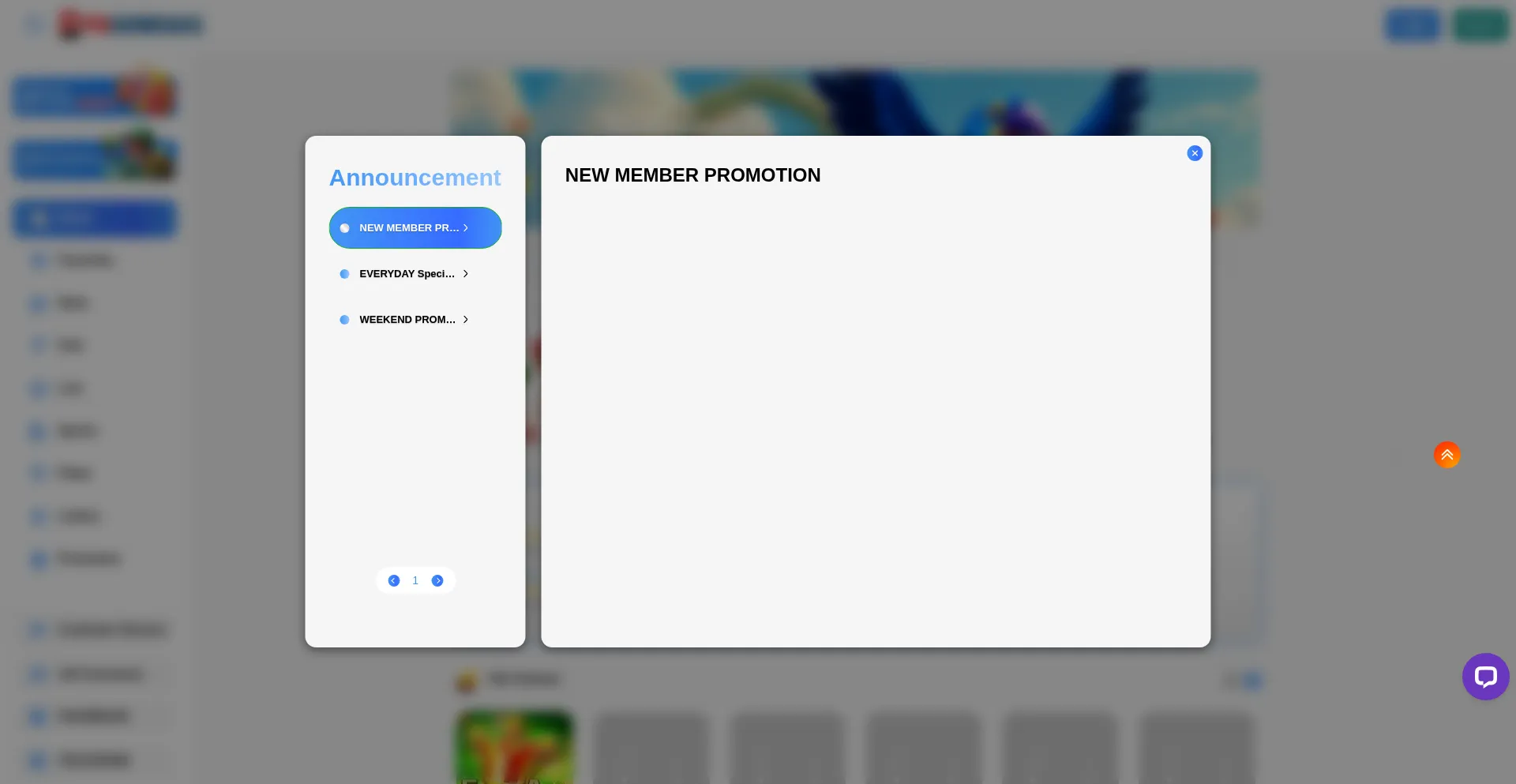Click the blurred hamburger menu icon top-left
1516x784 pixels.
click(34, 25)
